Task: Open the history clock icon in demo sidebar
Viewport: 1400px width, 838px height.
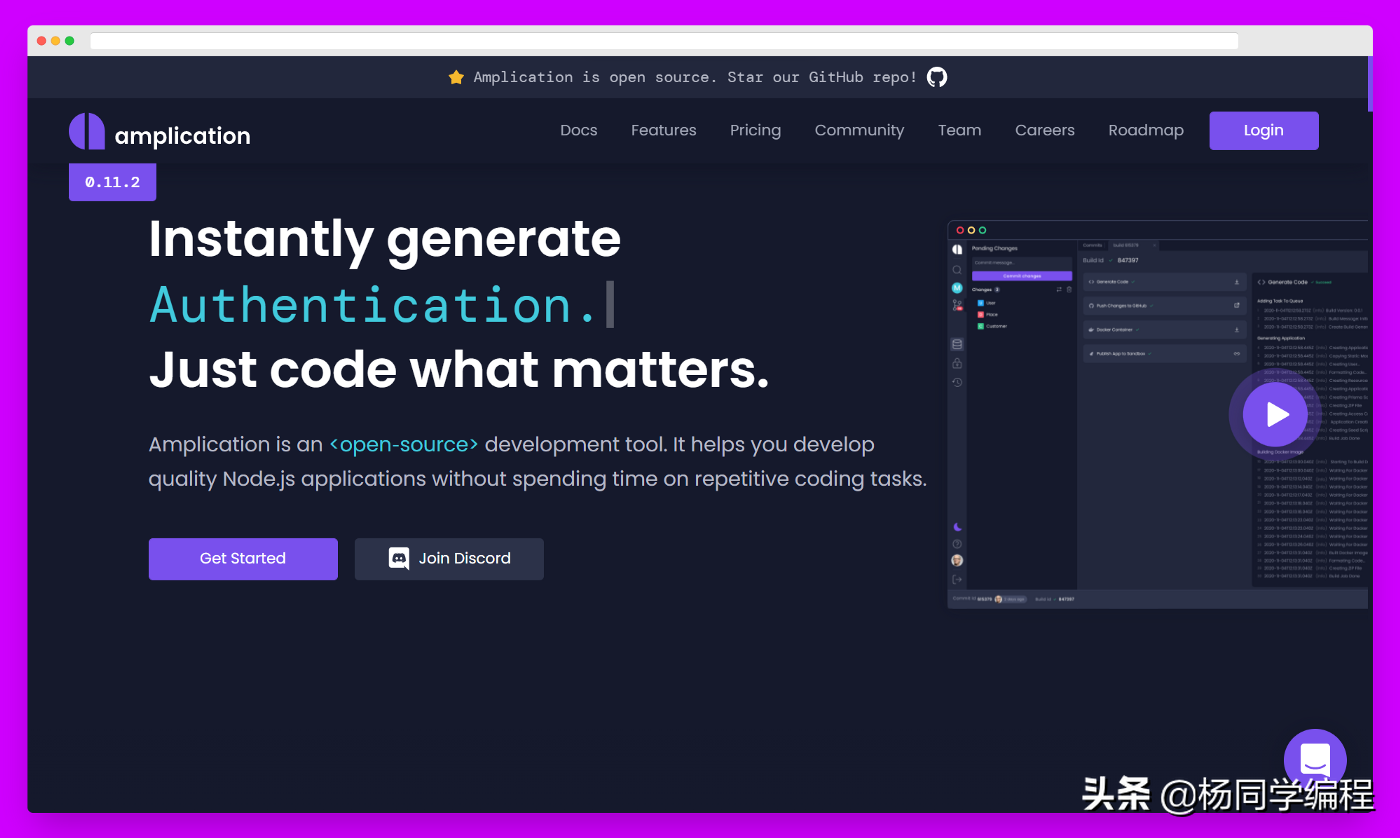Action: click(957, 382)
